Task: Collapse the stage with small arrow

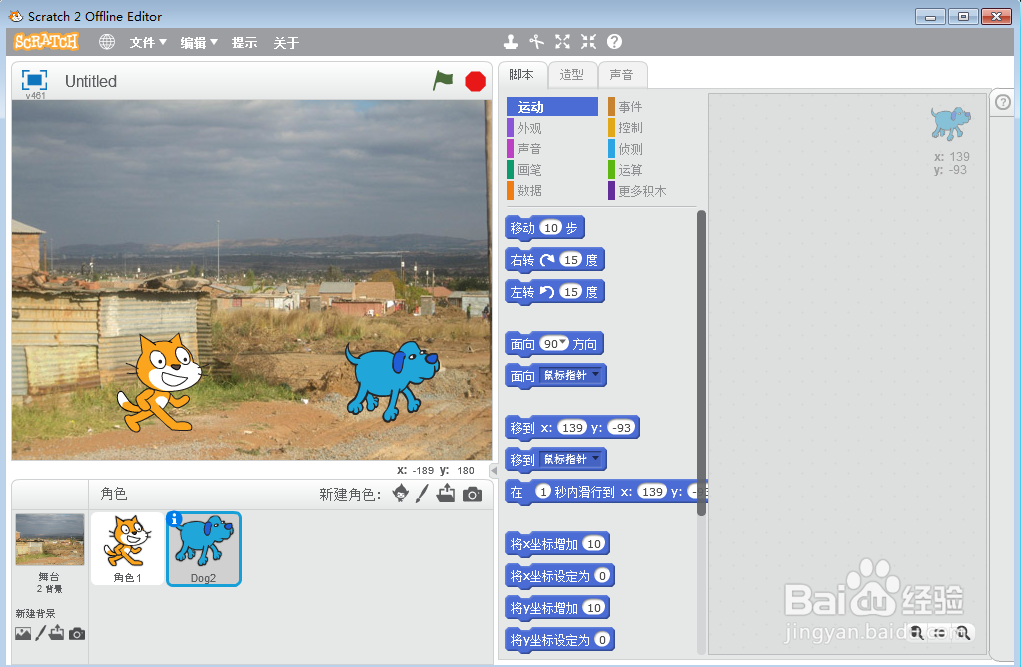Action: pos(494,470)
